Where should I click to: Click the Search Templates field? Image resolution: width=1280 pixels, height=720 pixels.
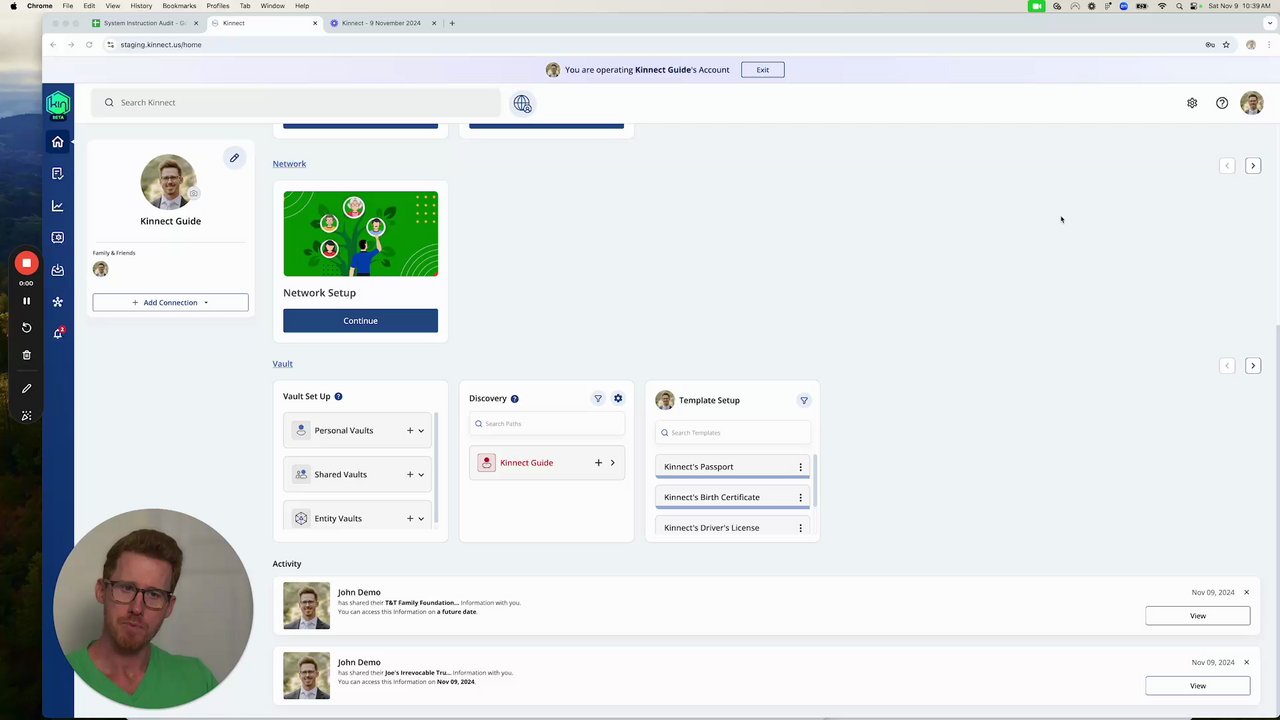[732, 433]
